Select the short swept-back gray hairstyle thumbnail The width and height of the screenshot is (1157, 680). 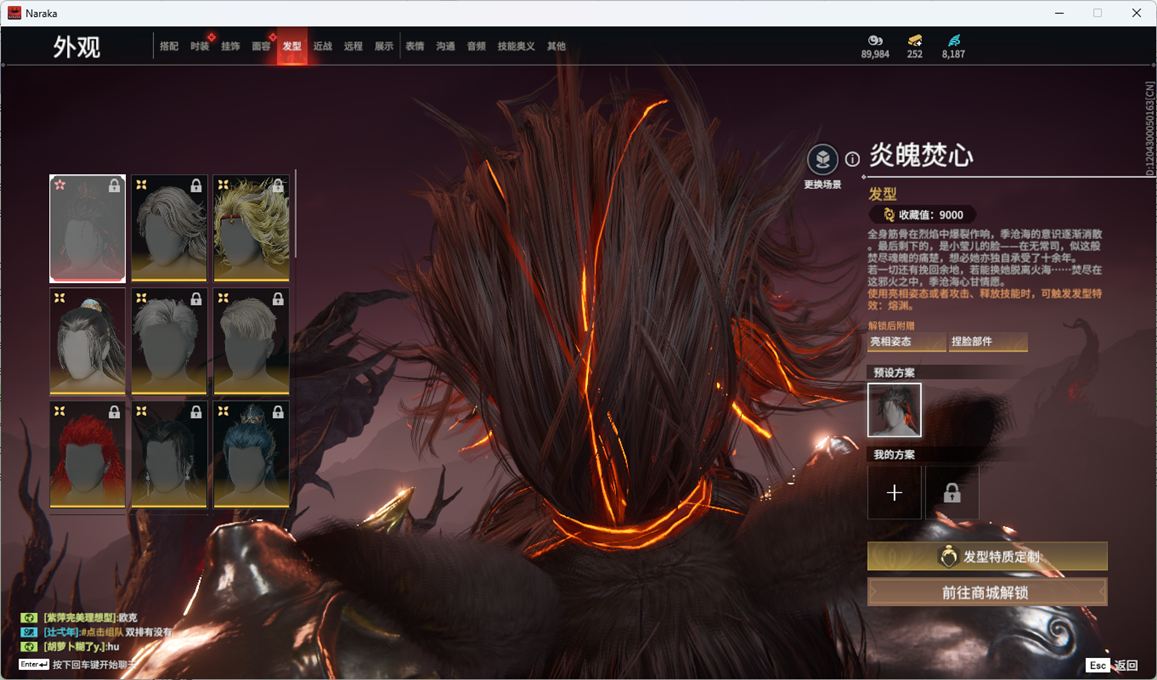(x=169, y=341)
